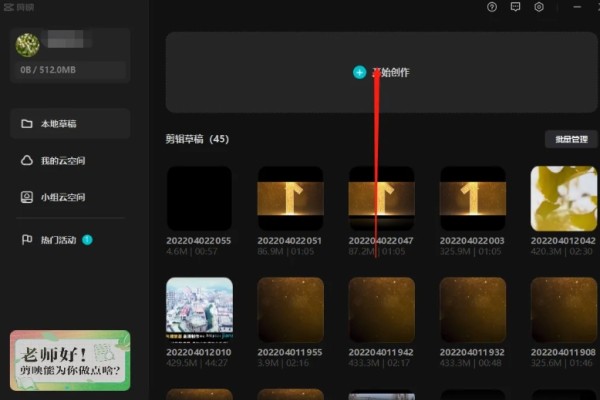600x400 pixels.
Task: Open draft thumbnail 202204012010
Action: point(199,310)
